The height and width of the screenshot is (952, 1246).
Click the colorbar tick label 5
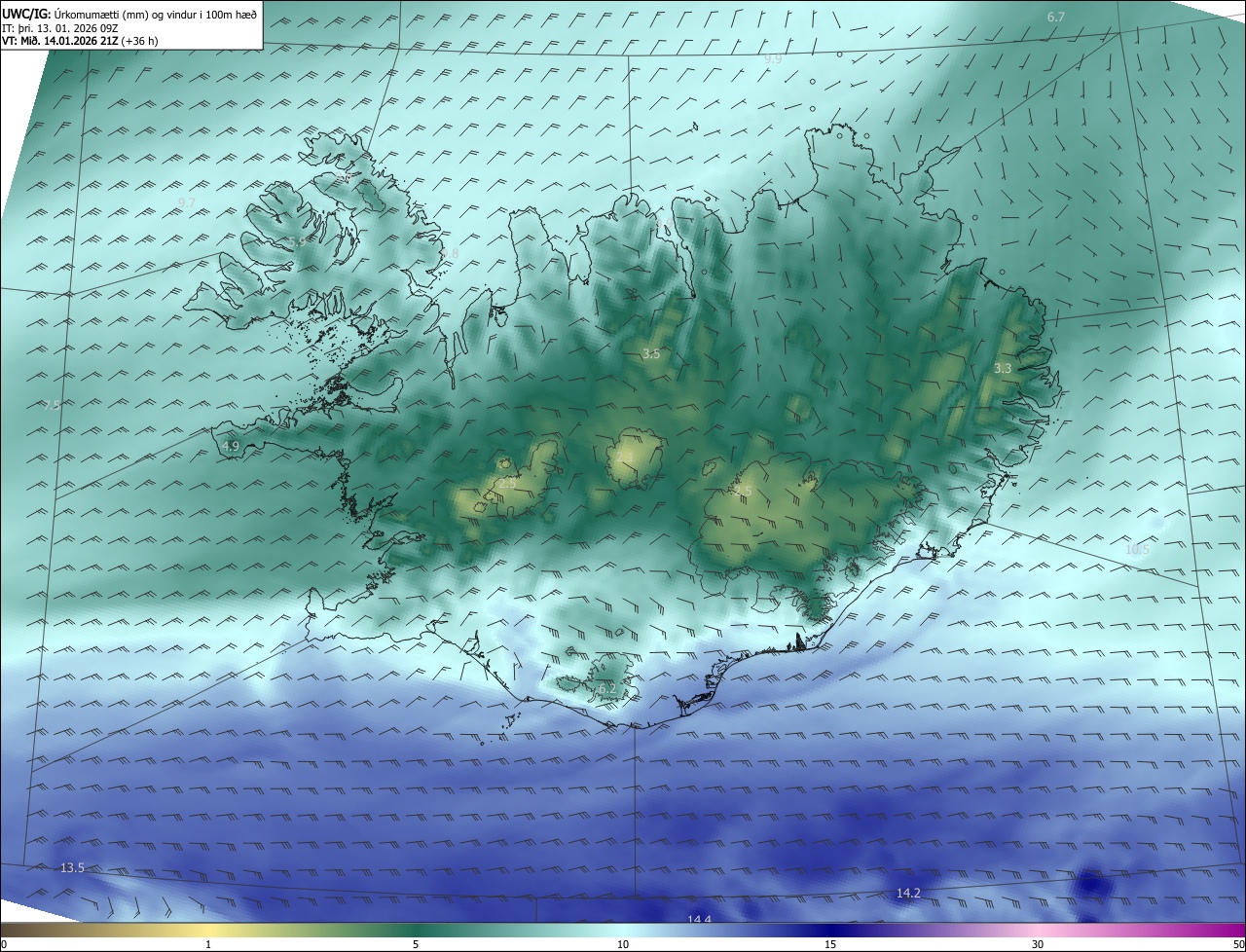(416, 945)
